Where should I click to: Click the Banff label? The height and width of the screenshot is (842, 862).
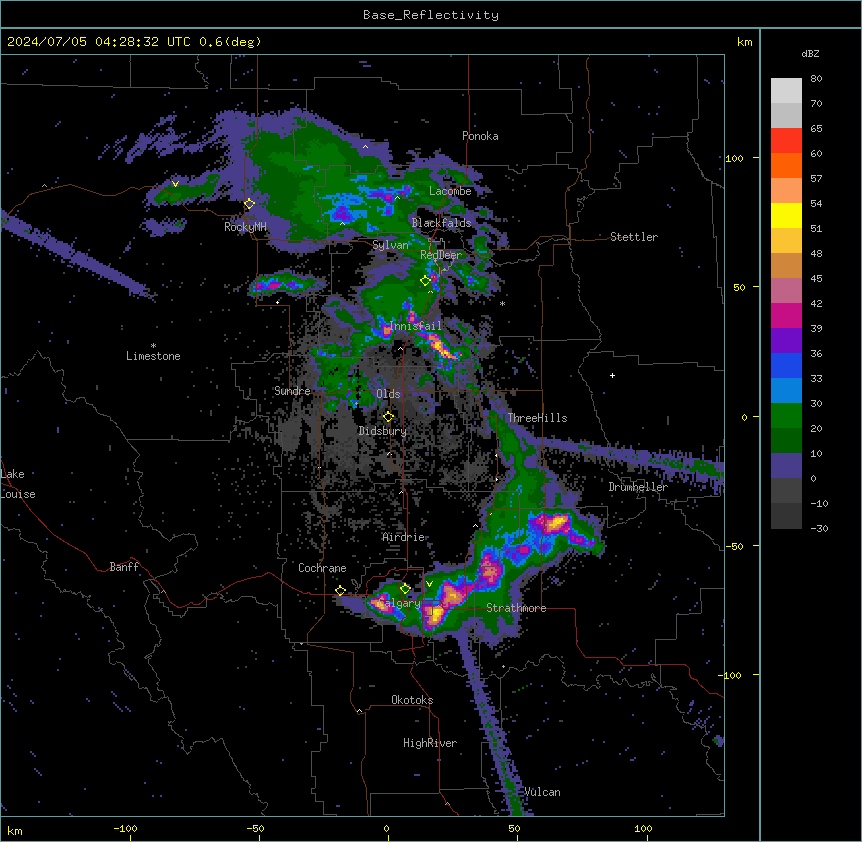tap(124, 567)
